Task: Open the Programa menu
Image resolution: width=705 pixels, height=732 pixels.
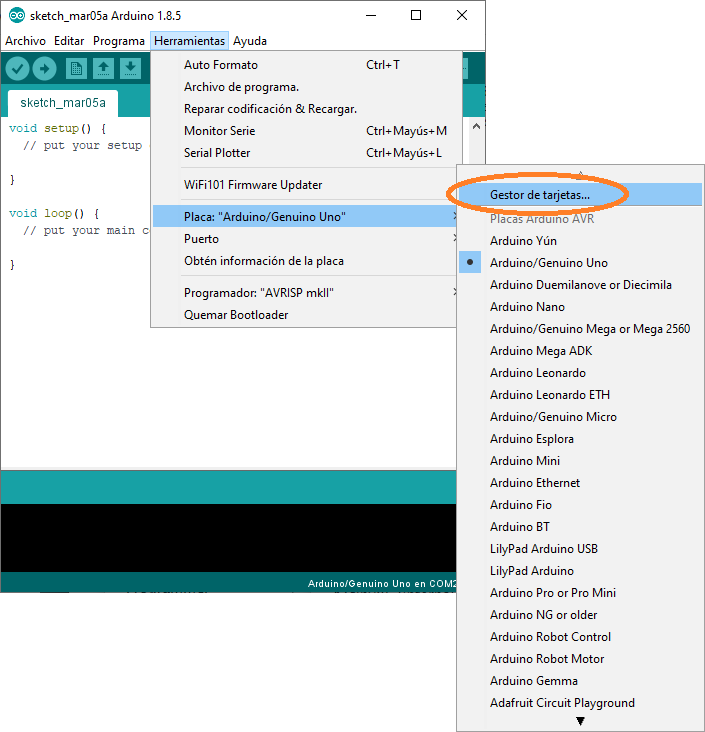Action: tap(119, 41)
